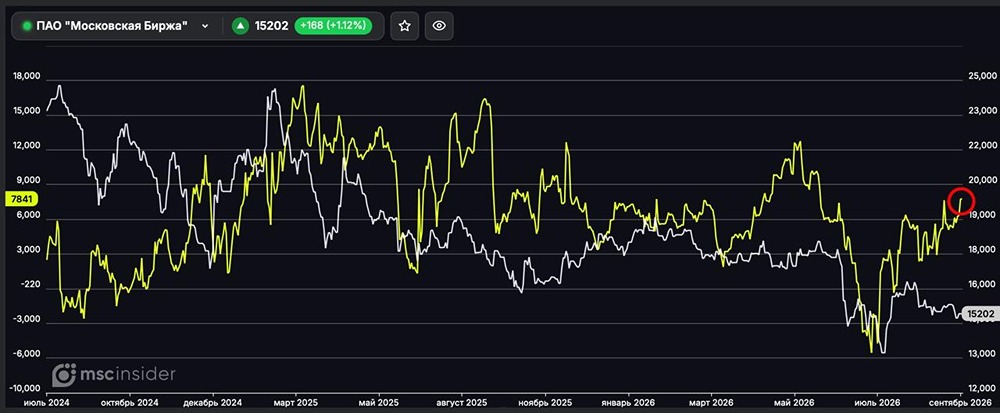Select the март 2025 date label
The image size is (1000, 413).
tap(295, 403)
